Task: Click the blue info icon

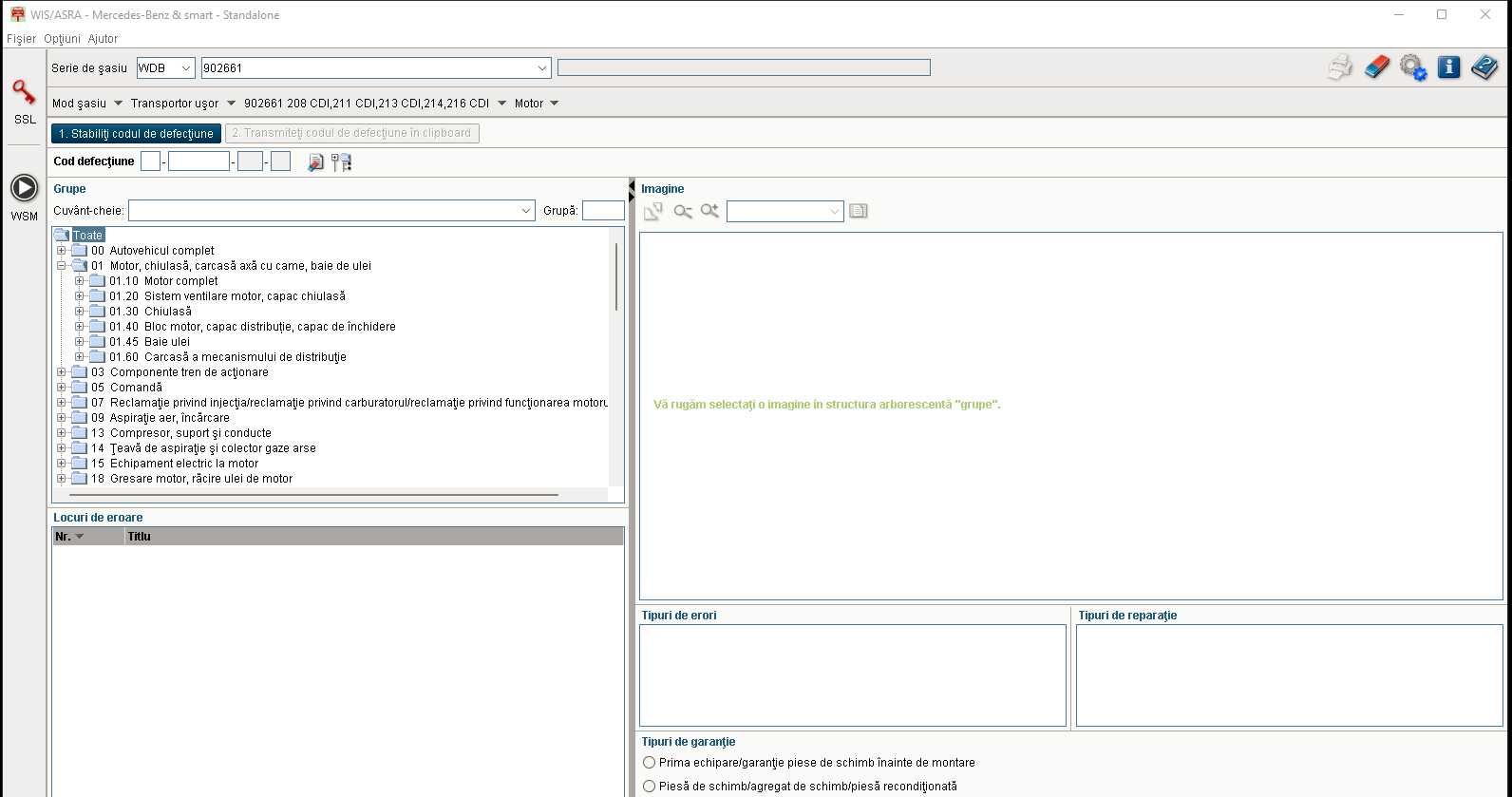Action: [x=1448, y=67]
